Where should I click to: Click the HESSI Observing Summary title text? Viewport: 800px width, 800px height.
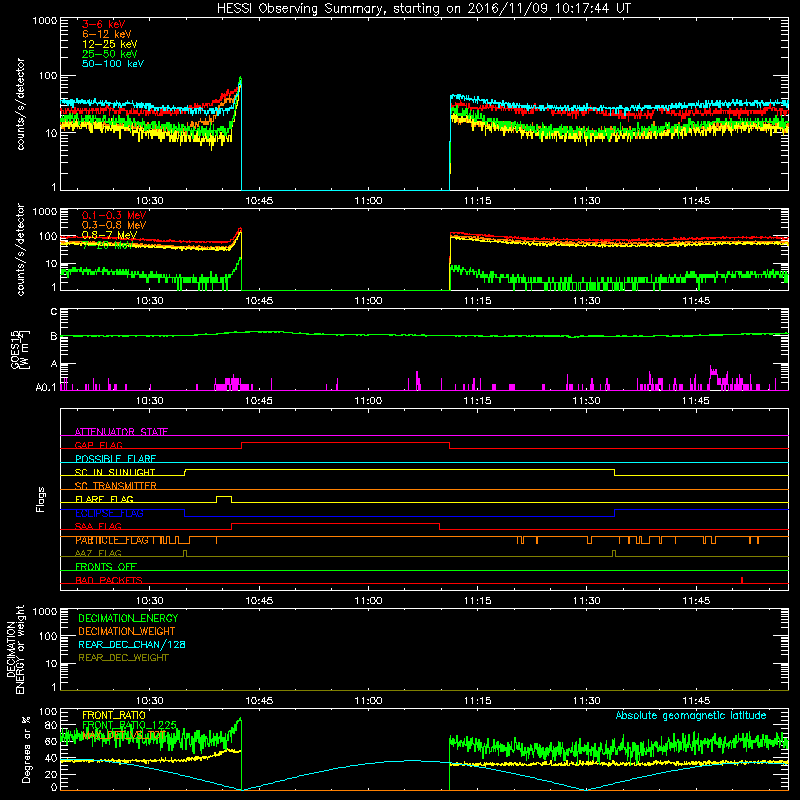pos(423,9)
